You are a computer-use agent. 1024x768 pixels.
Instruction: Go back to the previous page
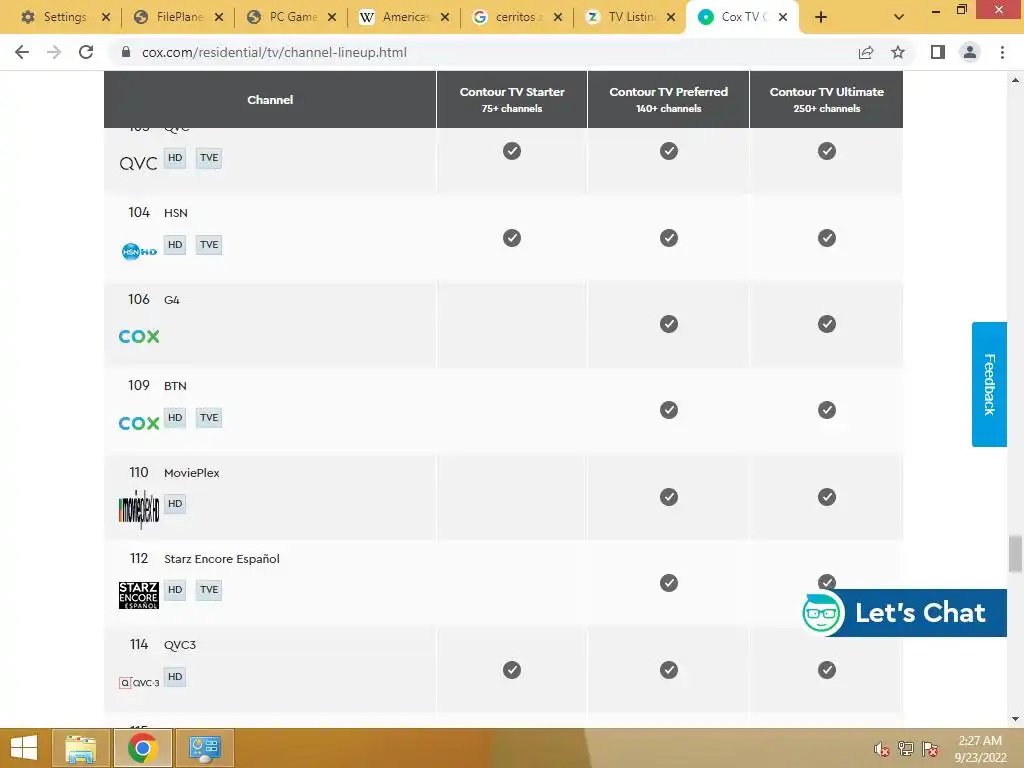point(22,52)
